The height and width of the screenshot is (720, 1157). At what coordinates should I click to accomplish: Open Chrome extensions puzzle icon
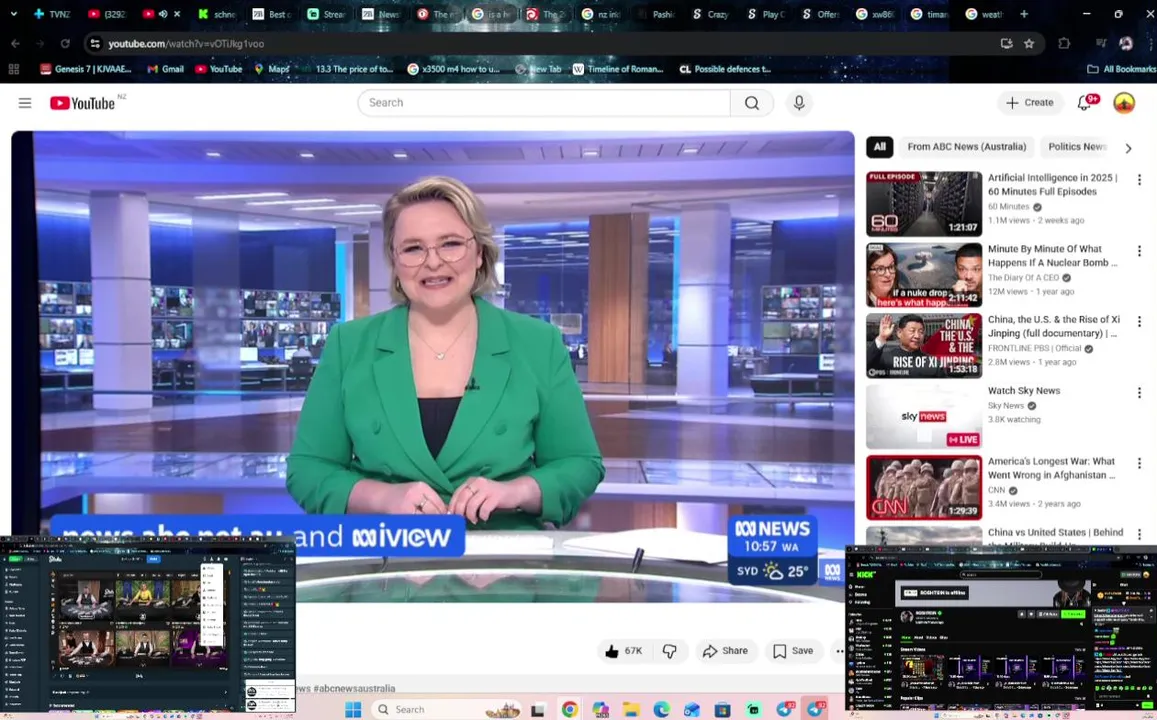click(x=1064, y=44)
